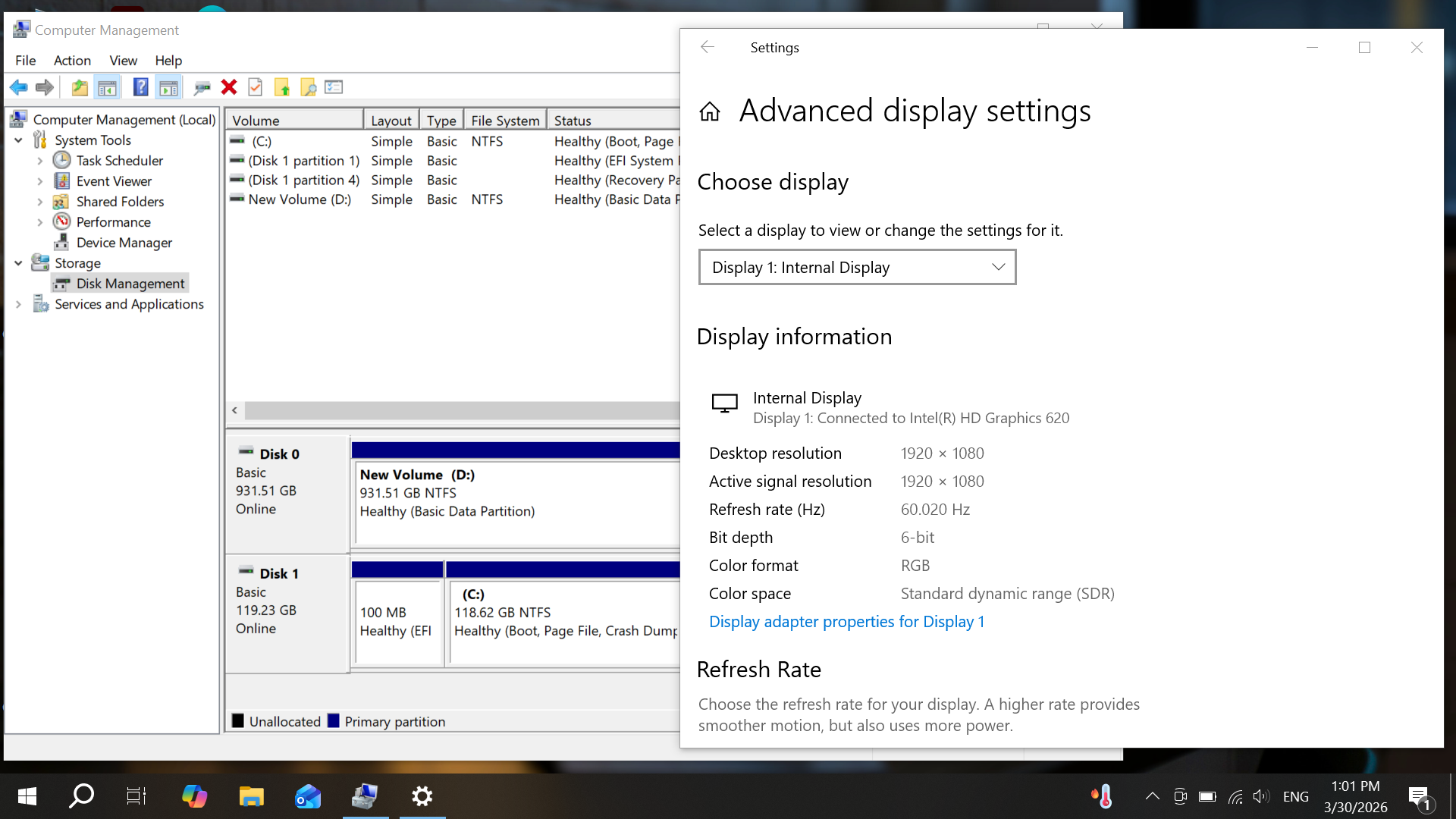Image resolution: width=1456 pixels, height=819 pixels.
Task: Open Computer Management from taskbar
Action: click(x=365, y=796)
